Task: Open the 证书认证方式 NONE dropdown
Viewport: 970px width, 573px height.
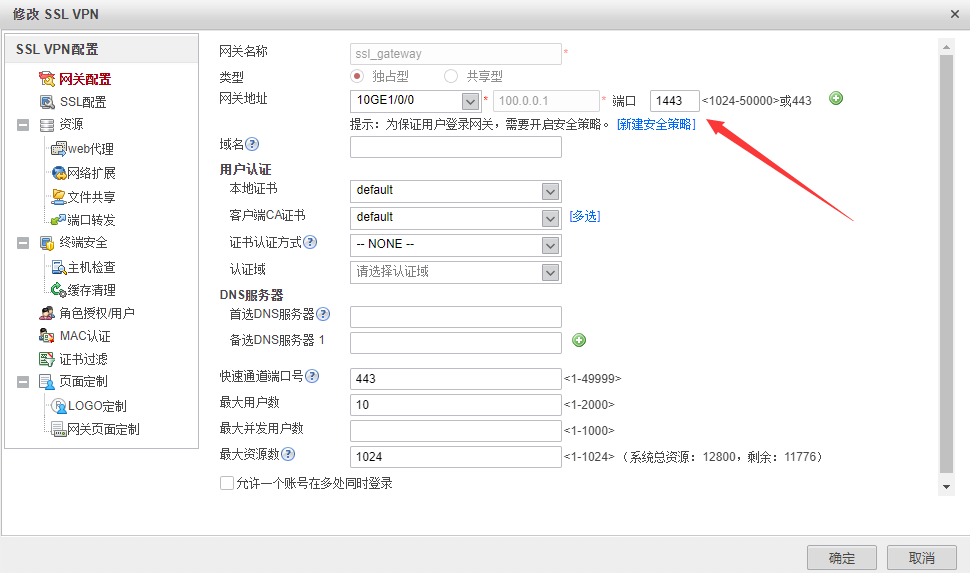Action: (x=549, y=245)
